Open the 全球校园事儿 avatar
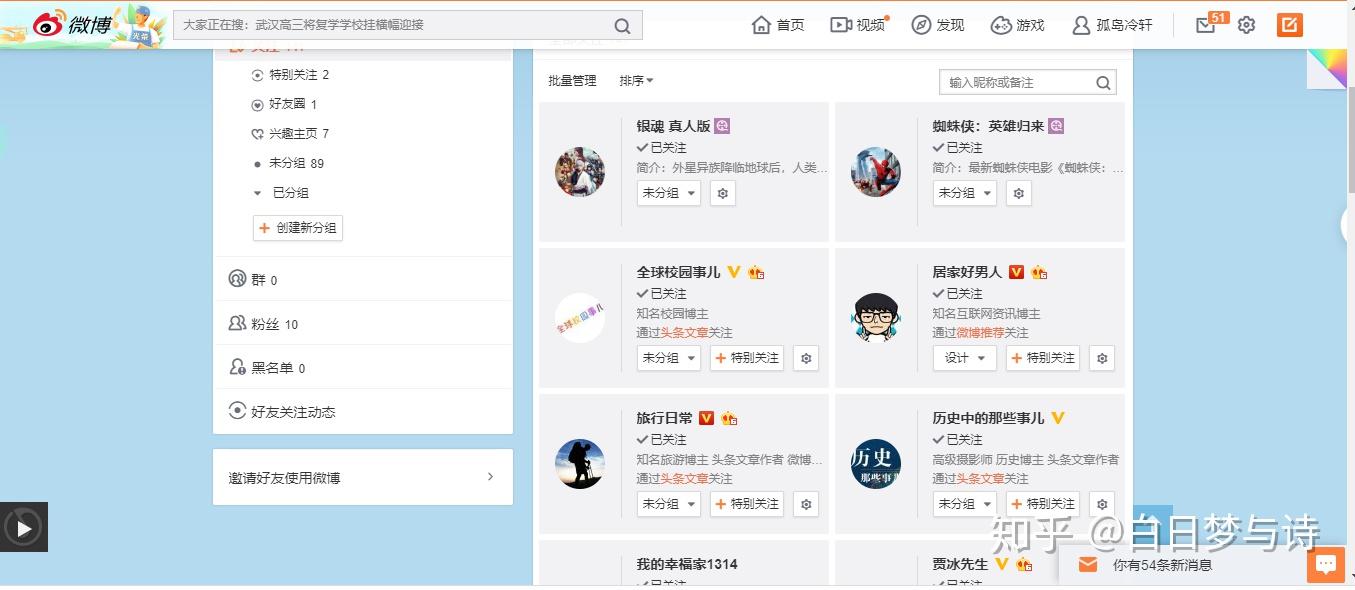The height and width of the screenshot is (590, 1355). point(580,318)
